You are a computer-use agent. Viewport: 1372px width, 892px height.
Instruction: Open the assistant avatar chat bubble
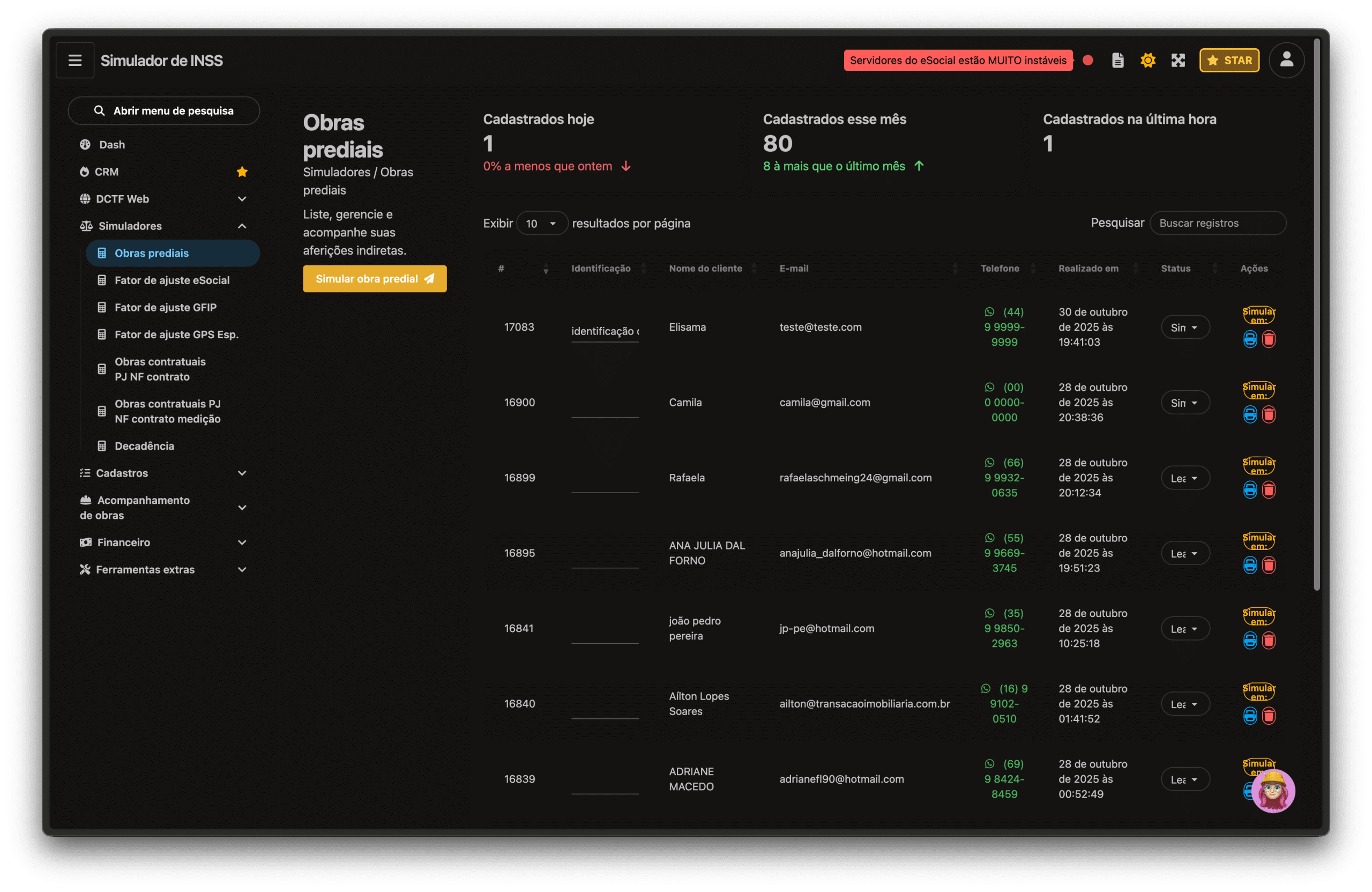click(1273, 791)
